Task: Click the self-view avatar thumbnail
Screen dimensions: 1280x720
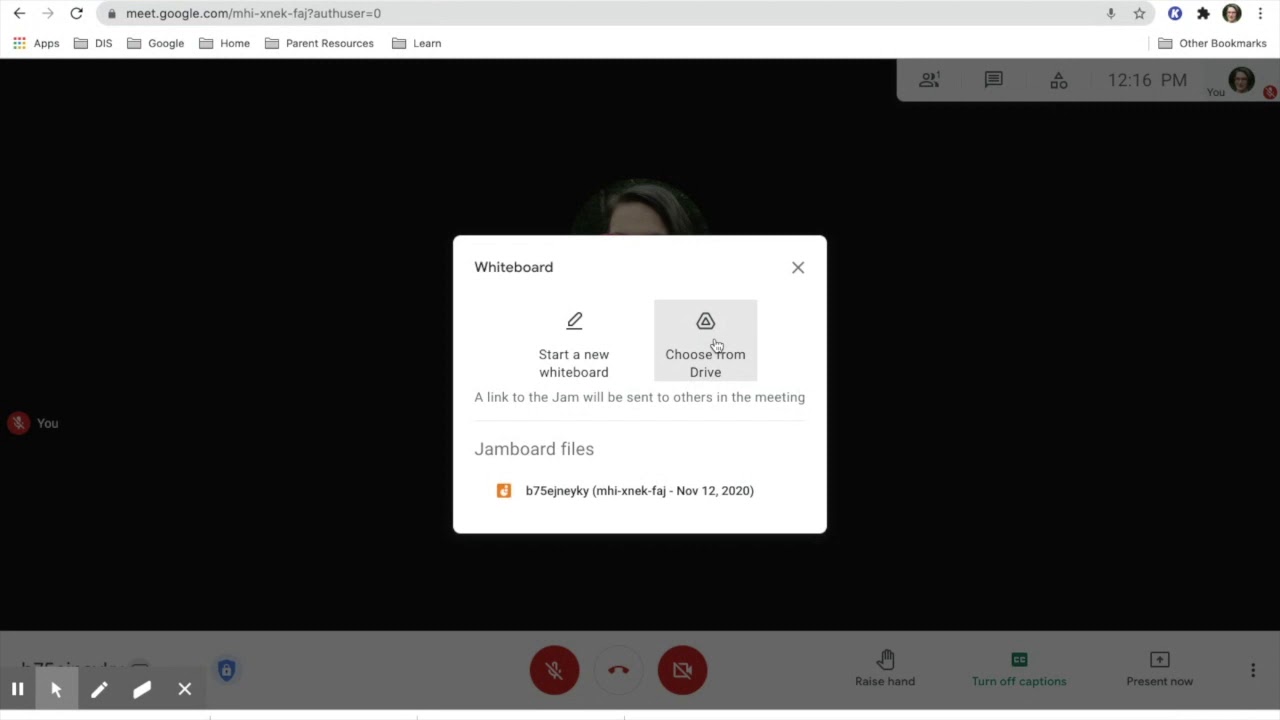Action: pyautogui.click(x=1241, y=80)
